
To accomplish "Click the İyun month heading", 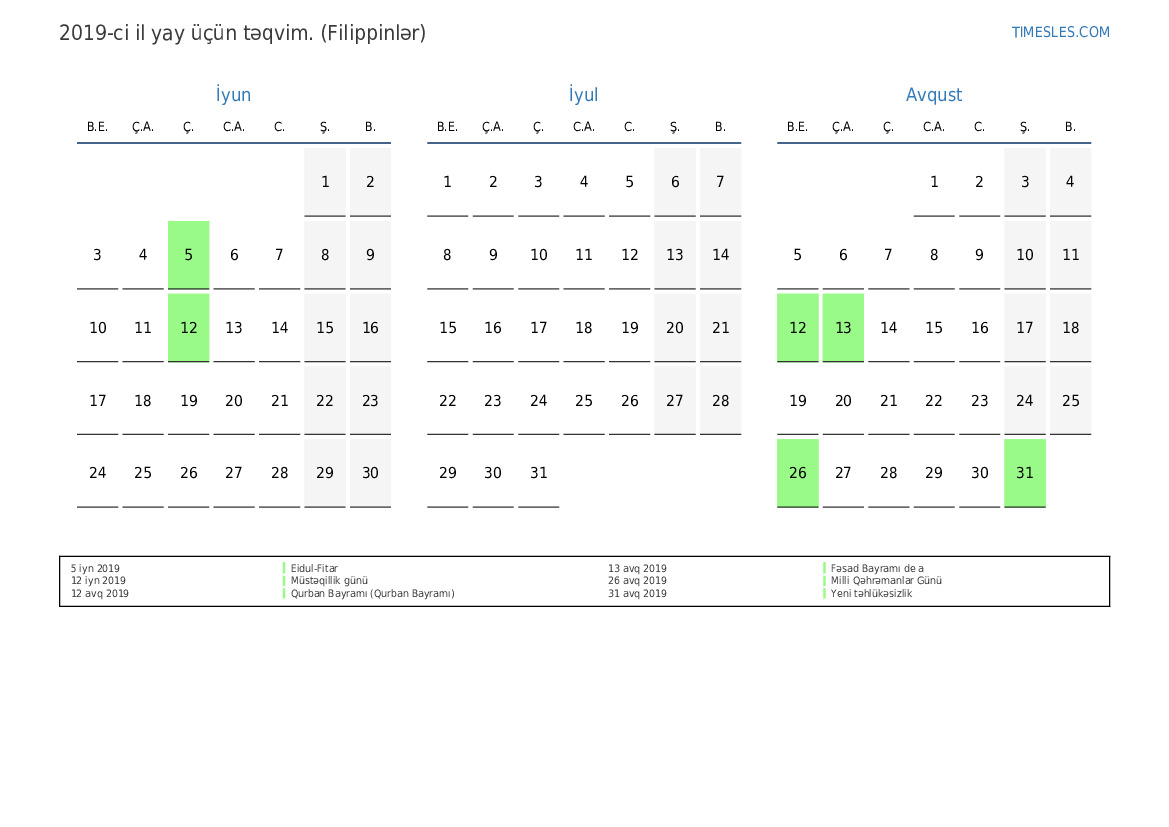I will 233,95.
